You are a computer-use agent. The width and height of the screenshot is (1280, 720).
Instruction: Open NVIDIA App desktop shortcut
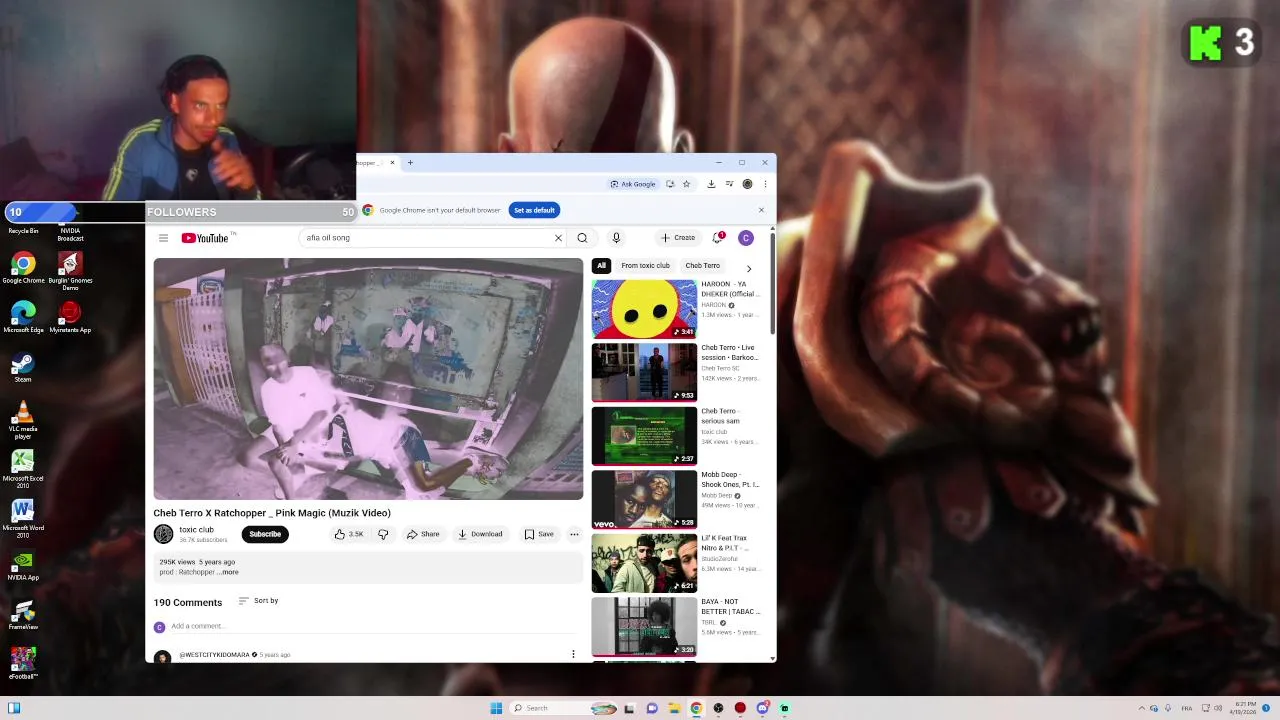click(23, 565)
